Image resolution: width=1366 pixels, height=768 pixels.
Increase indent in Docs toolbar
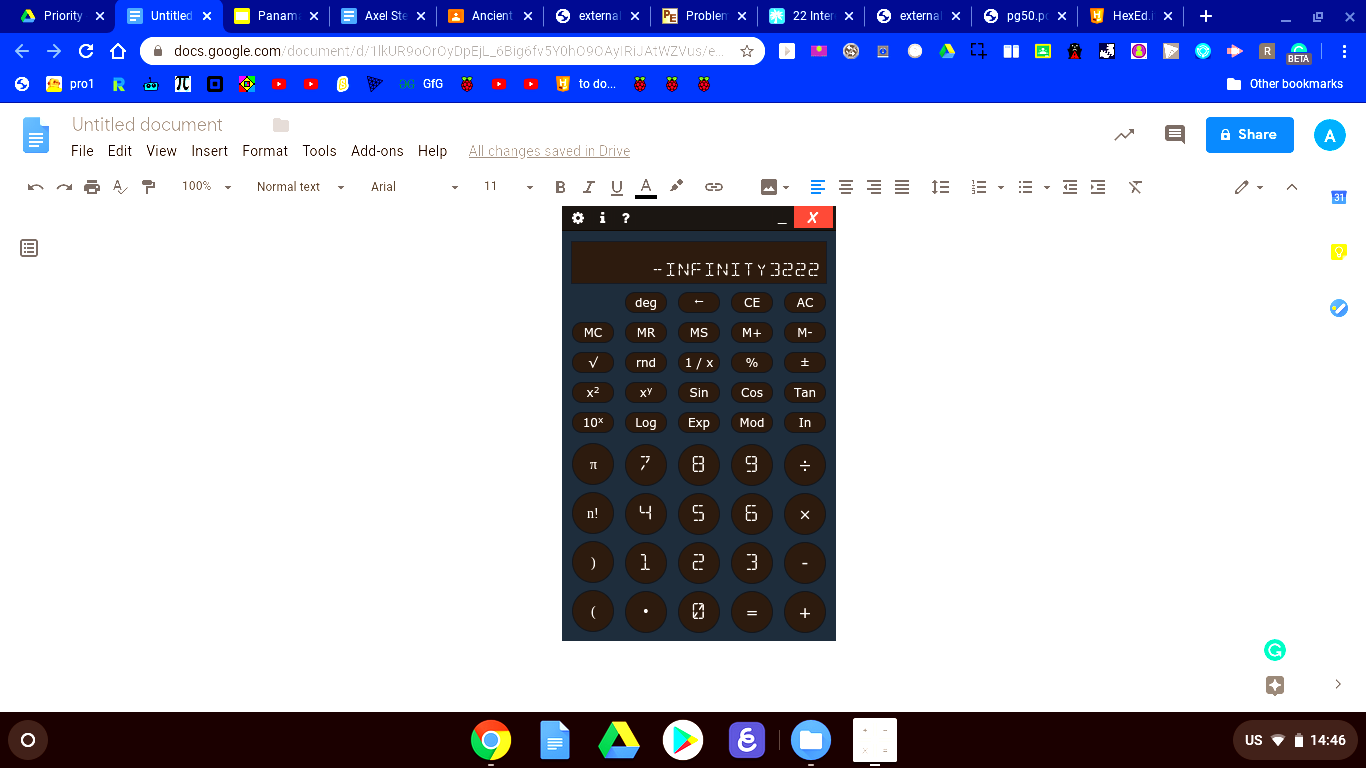pos(1098,187)
